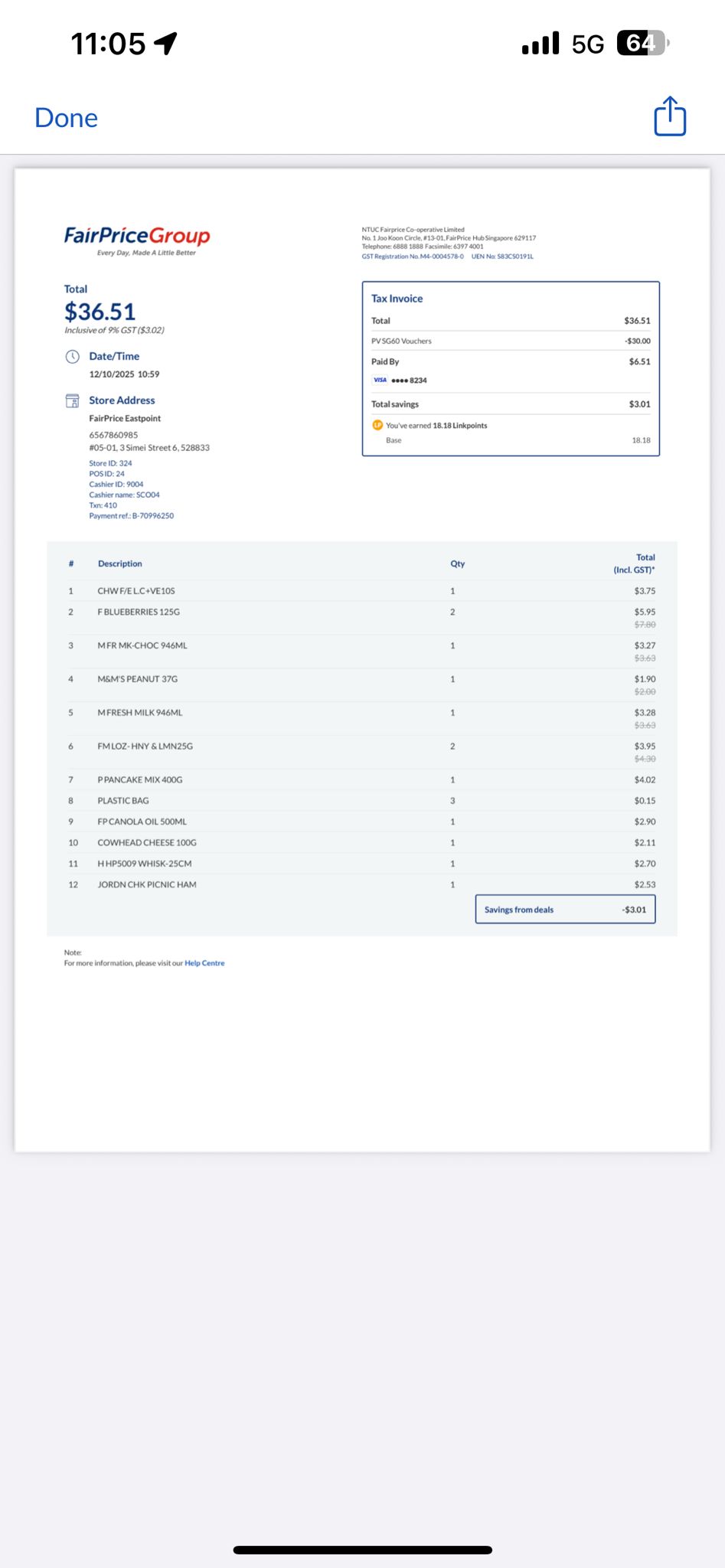
Task: Select the 'Tax Invoice' heading
Action: coord(397,299)
